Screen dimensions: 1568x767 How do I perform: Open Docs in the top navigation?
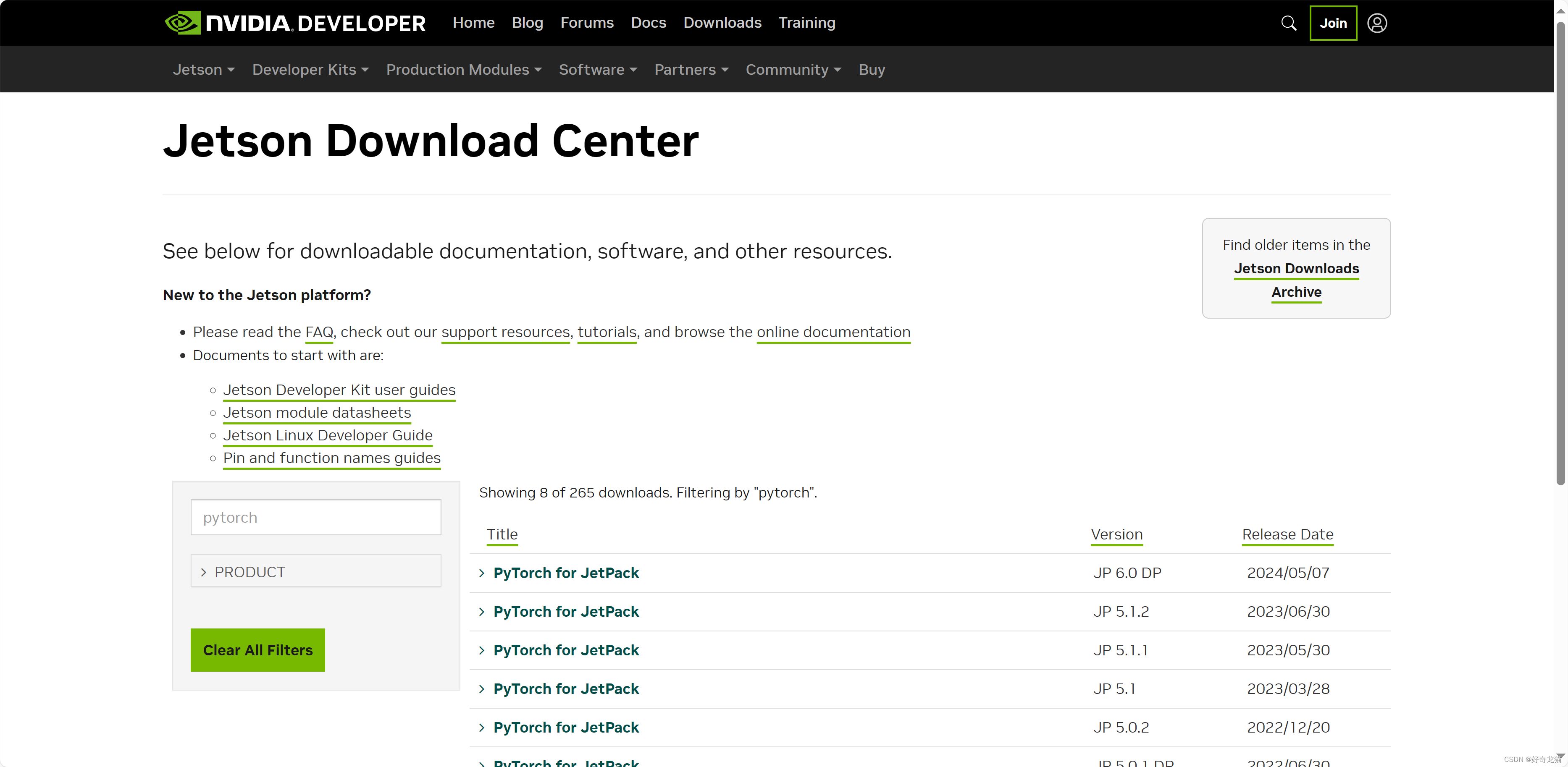pos(648,23)
